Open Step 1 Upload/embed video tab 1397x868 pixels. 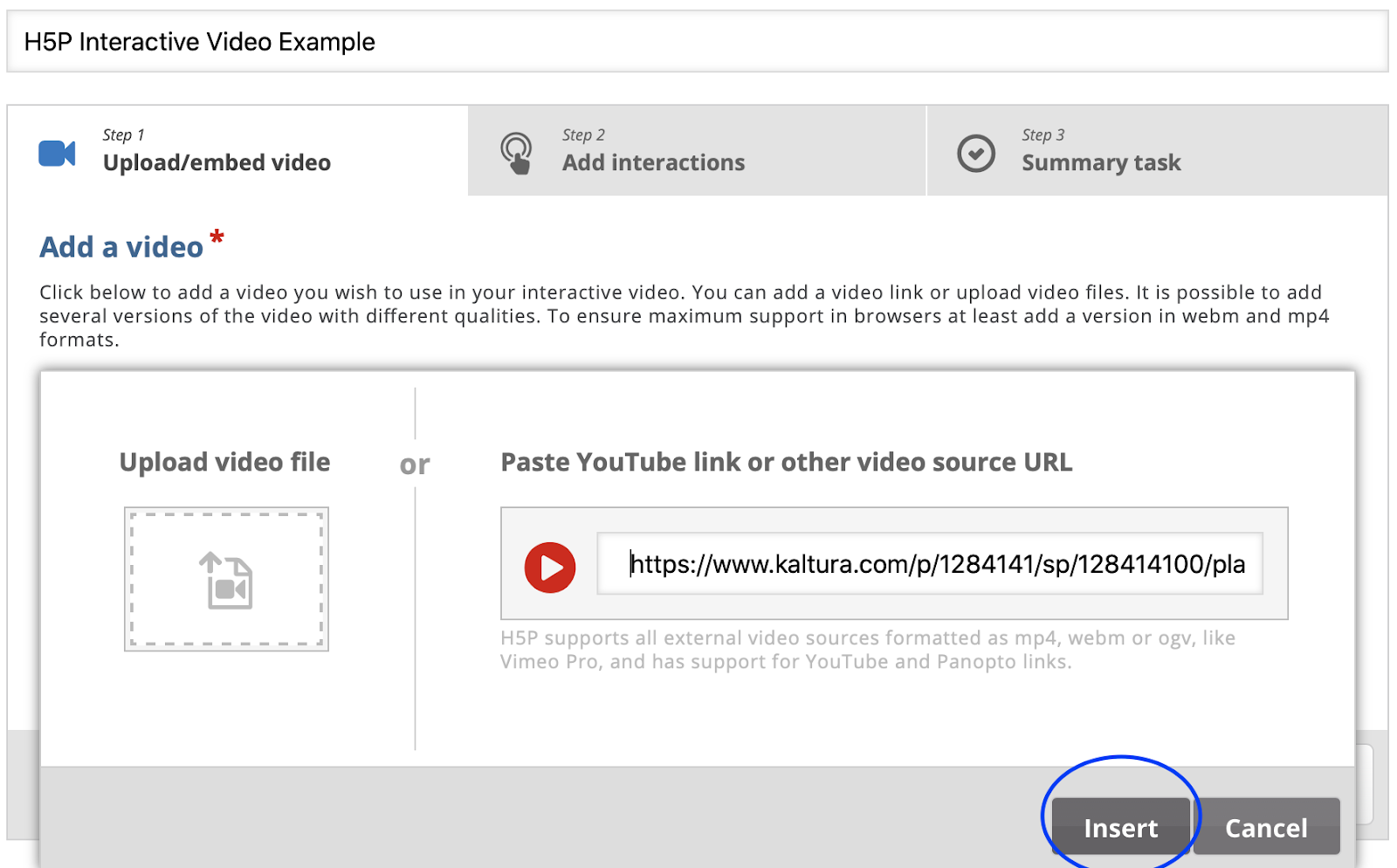click(237, 150)
